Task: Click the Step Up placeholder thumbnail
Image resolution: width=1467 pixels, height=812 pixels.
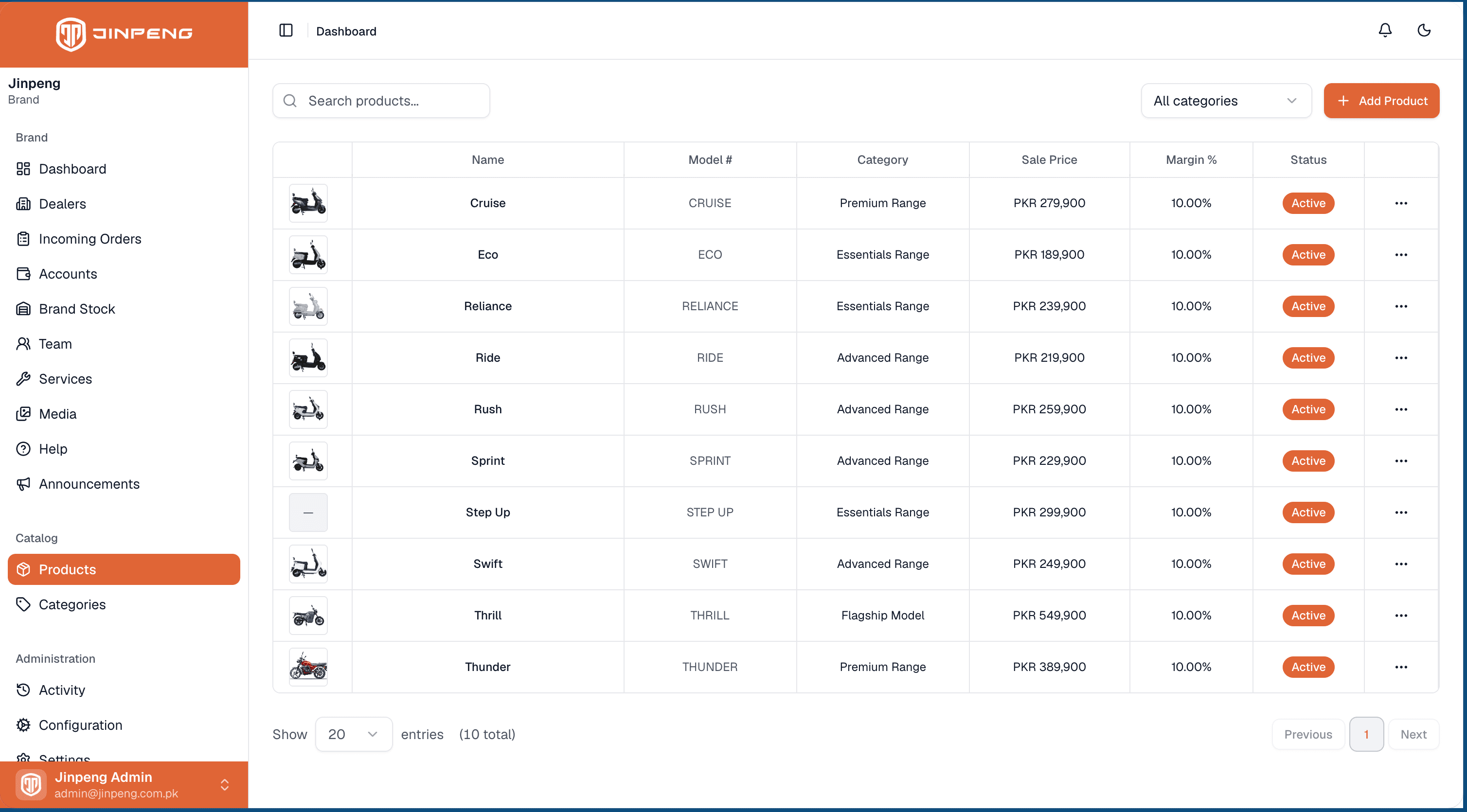Action: [308, 512]
